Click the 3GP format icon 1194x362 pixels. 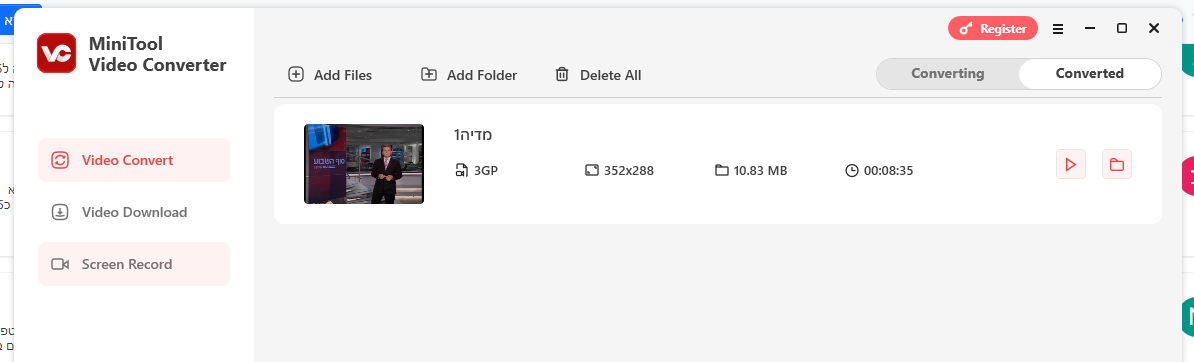pyautogui.click(x=461, y=171)
